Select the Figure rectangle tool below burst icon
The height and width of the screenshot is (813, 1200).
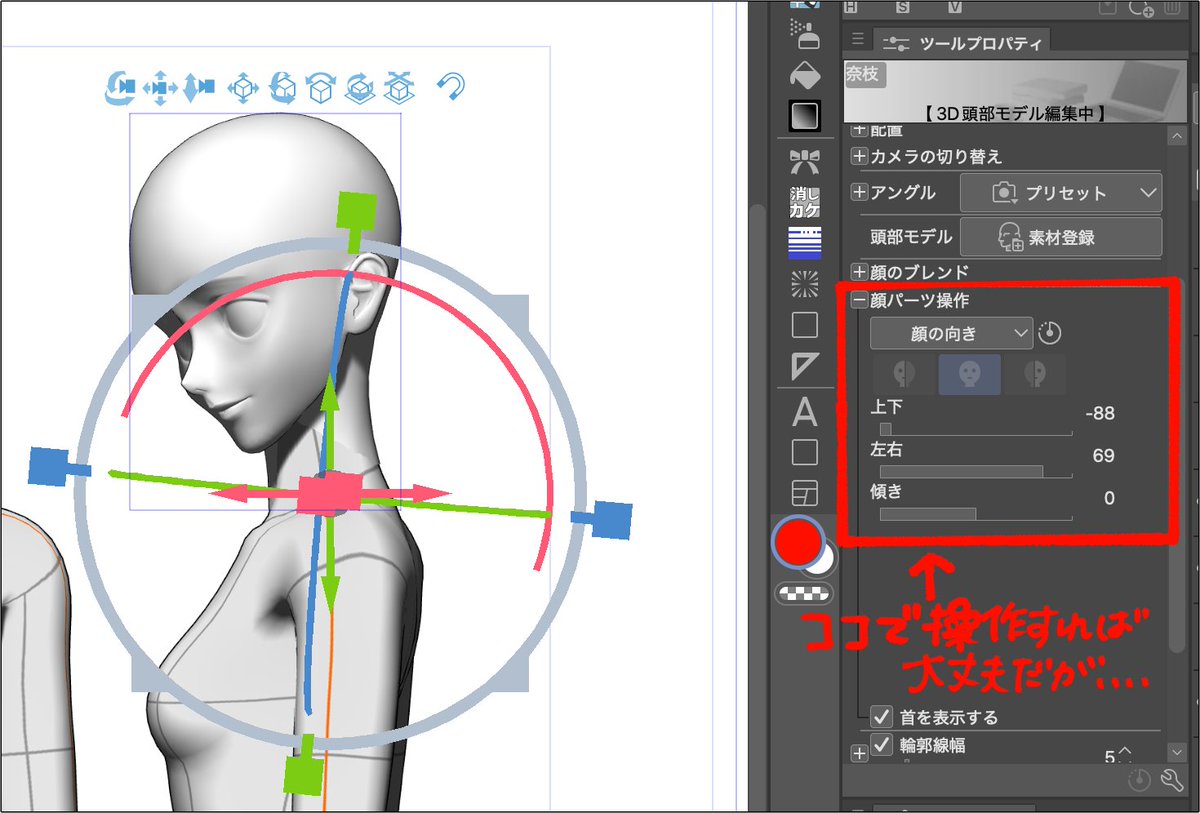coord(805,325)
